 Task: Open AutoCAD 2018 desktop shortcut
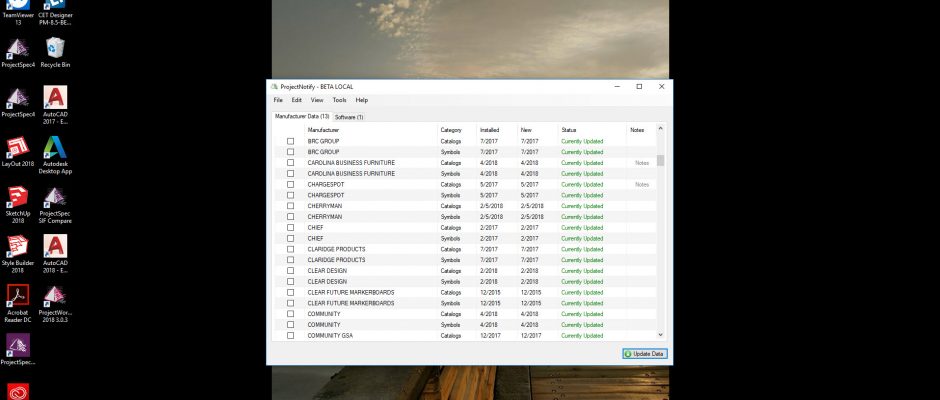(55, 254)
